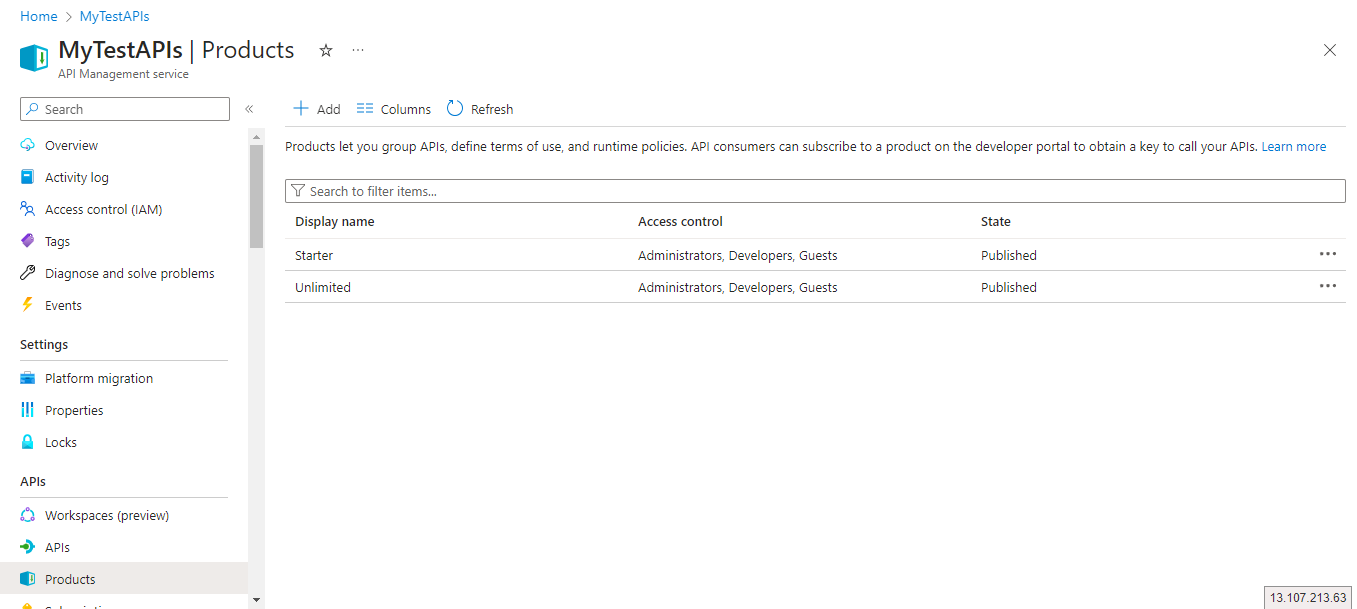
Task: Open Activity log in the sidebar
Action: tap(77, 177)
